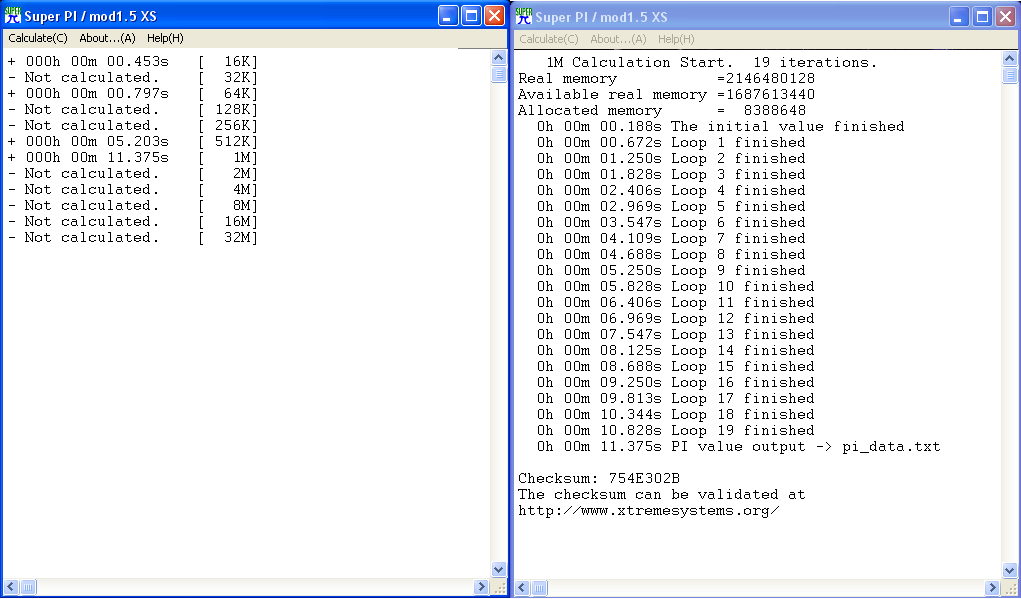
Task: Select the 4M 'Not calculated.' row
Action: (x=133, y=189)
